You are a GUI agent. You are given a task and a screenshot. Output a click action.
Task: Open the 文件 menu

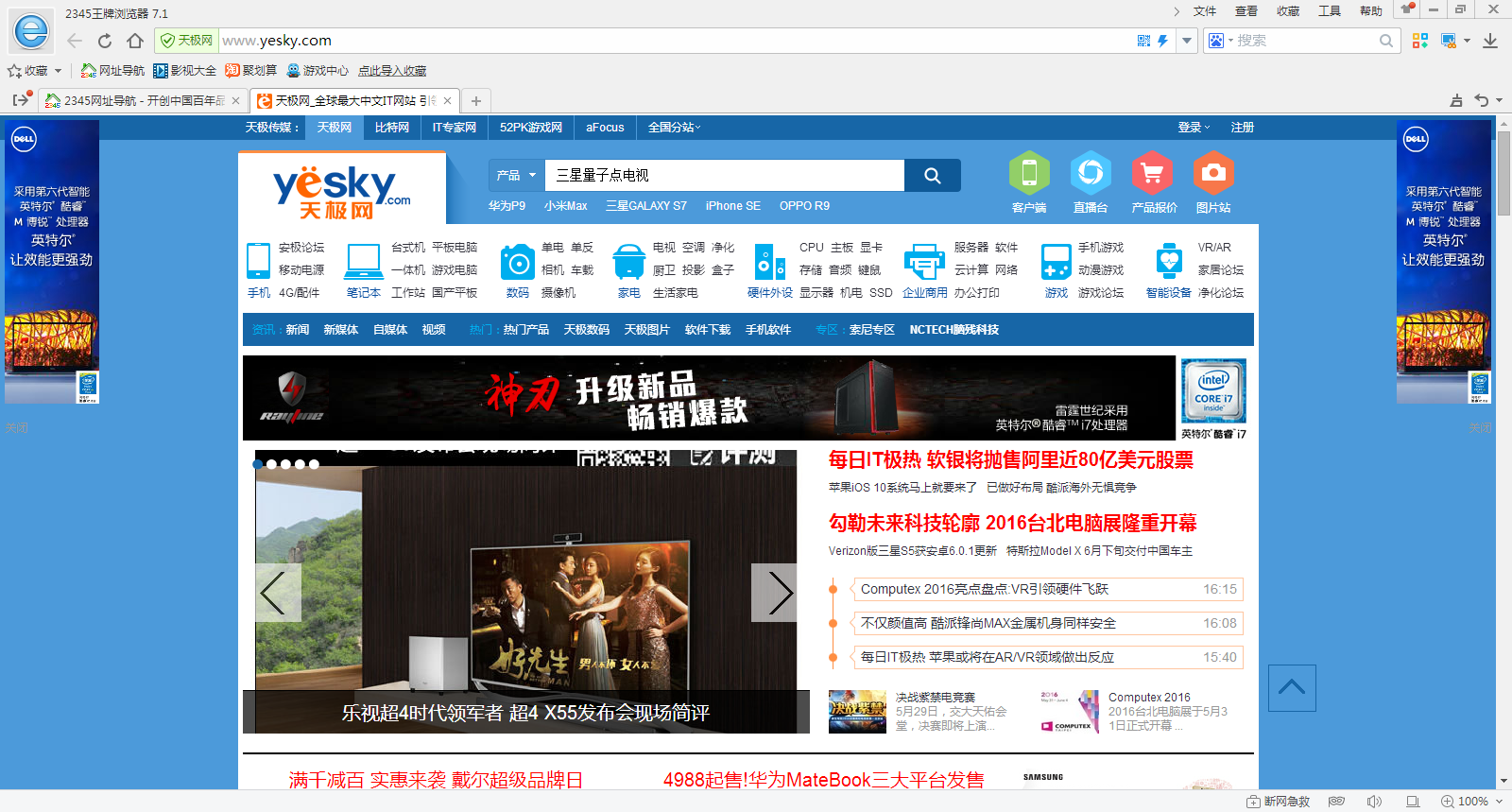1205,11
